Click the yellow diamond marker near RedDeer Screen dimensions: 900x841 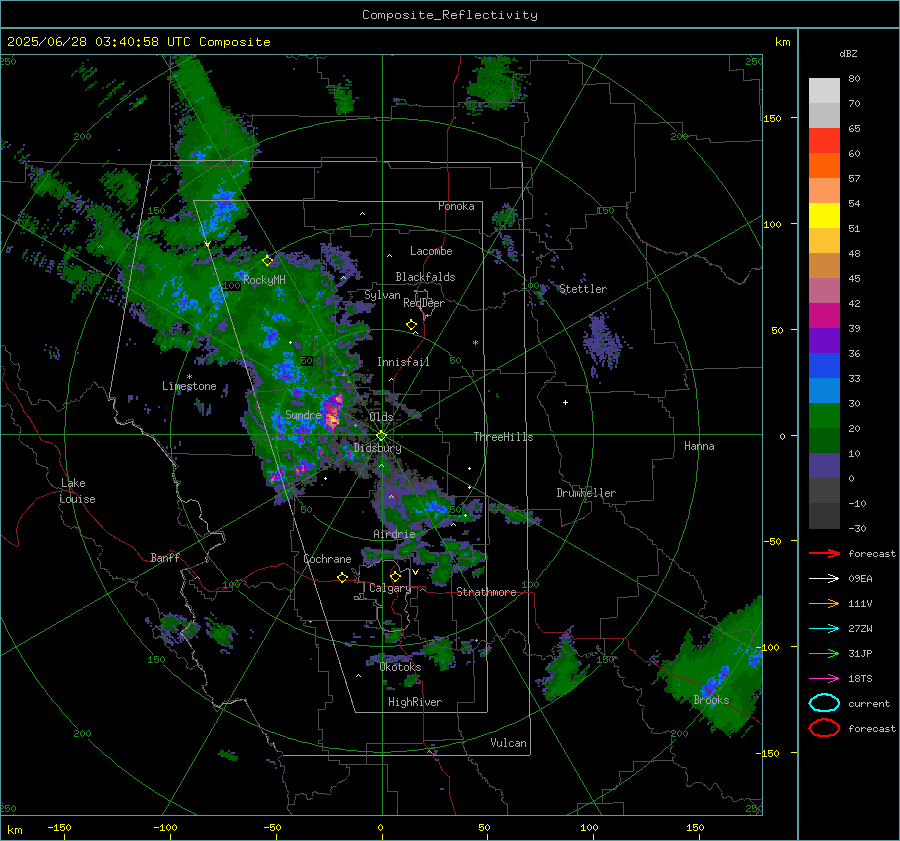click(x=411, y=325)
